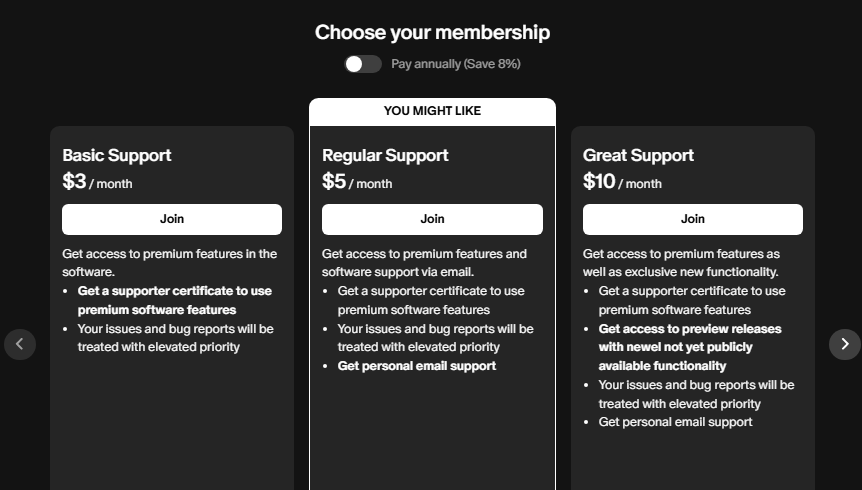
Task: Click the Basic Support plan title
Action: click(117, 155)
